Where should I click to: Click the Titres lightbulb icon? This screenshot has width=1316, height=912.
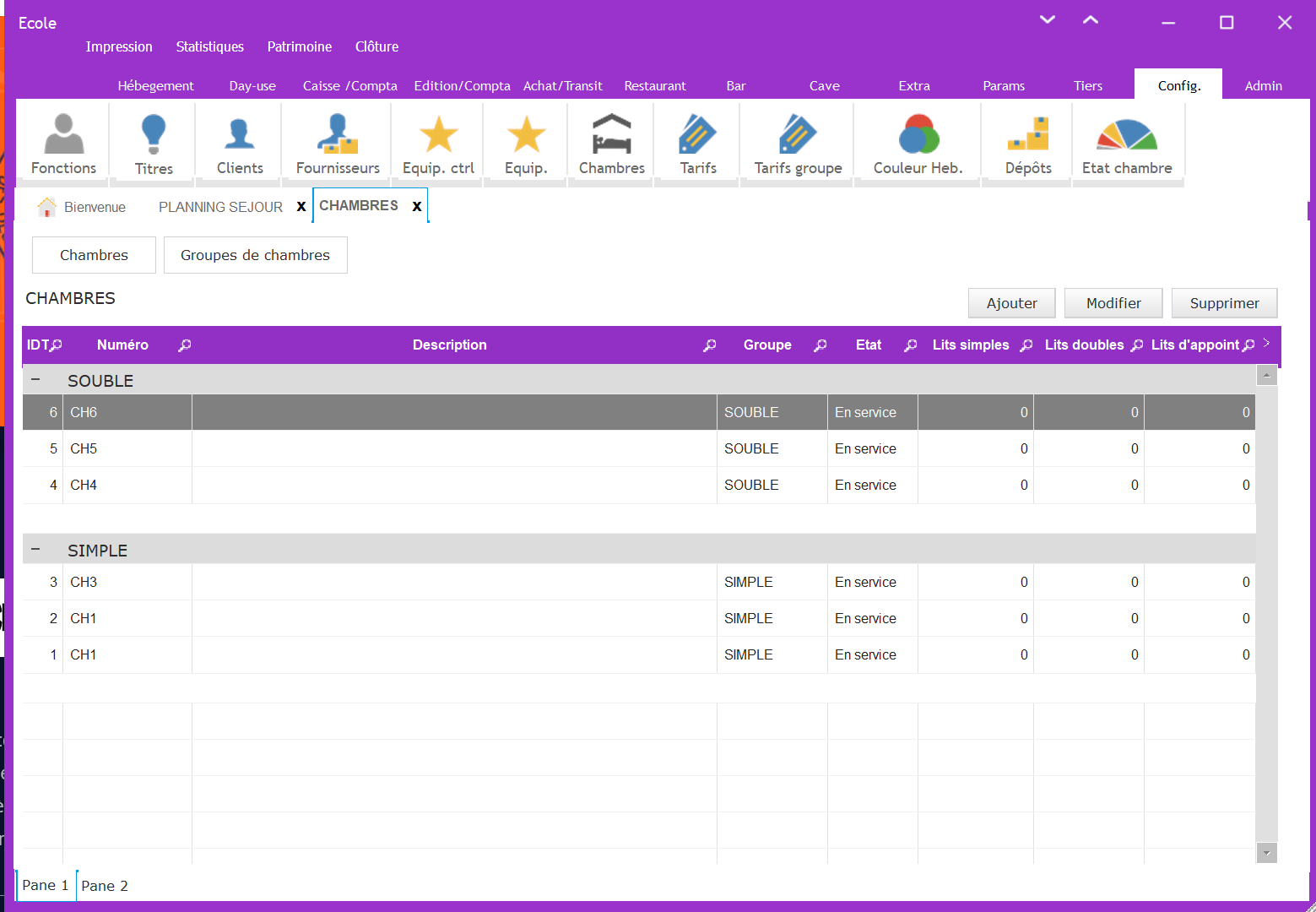(154, 144)
